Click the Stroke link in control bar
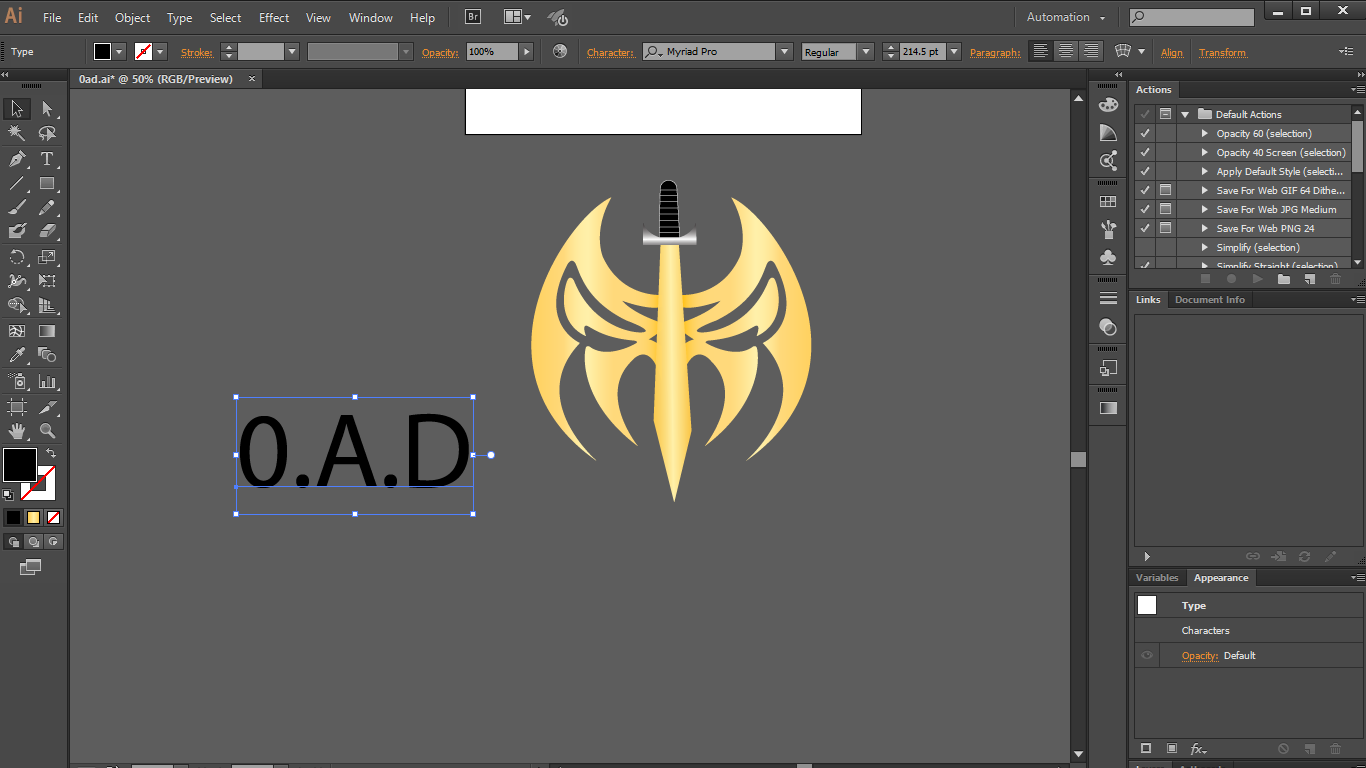The height and width of the screenshot is (768, 1366). [197, 53]
